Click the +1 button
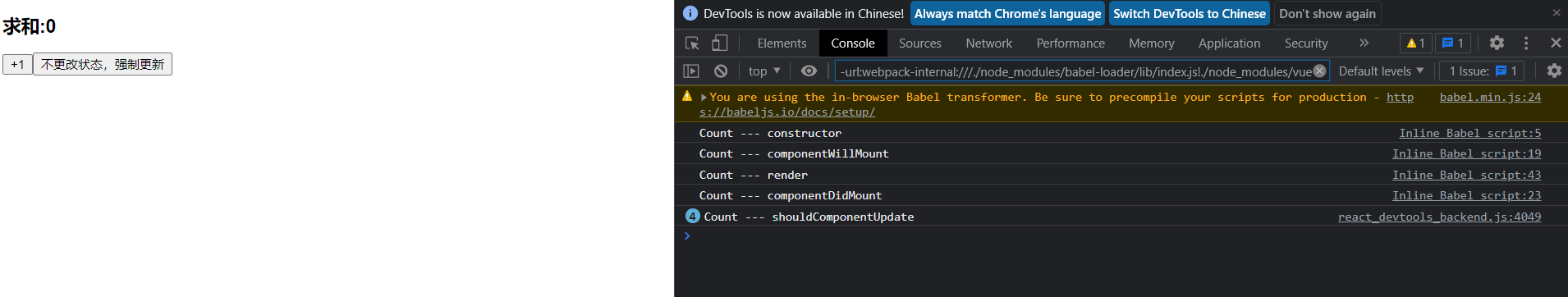 pyautogui.click(x=17, y=65)
